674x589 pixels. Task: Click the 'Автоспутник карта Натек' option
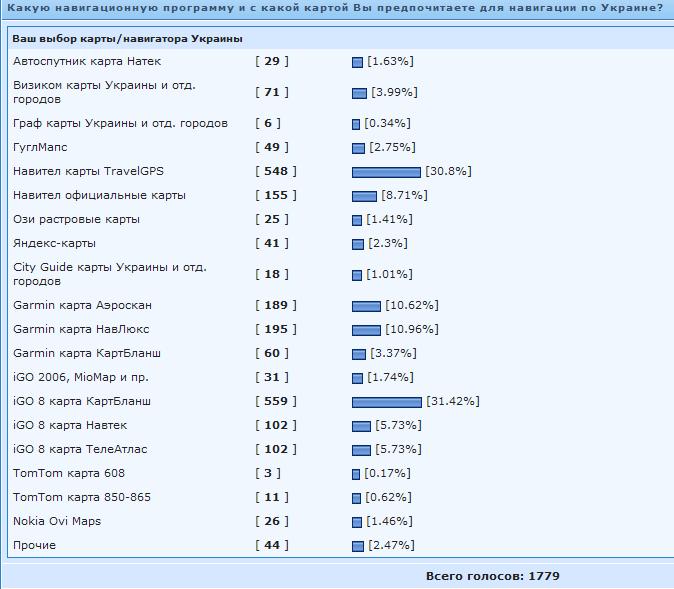tap(81, 61)
